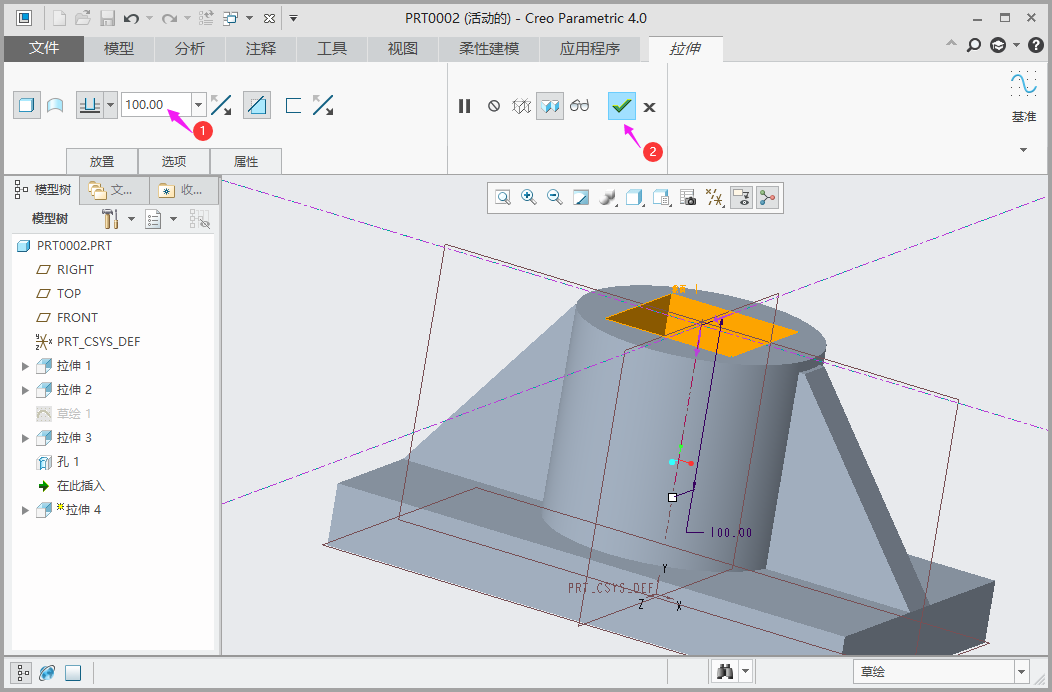The image size is (1052, 692).
Task: Open the 选项 panel button
Action: 174,161
